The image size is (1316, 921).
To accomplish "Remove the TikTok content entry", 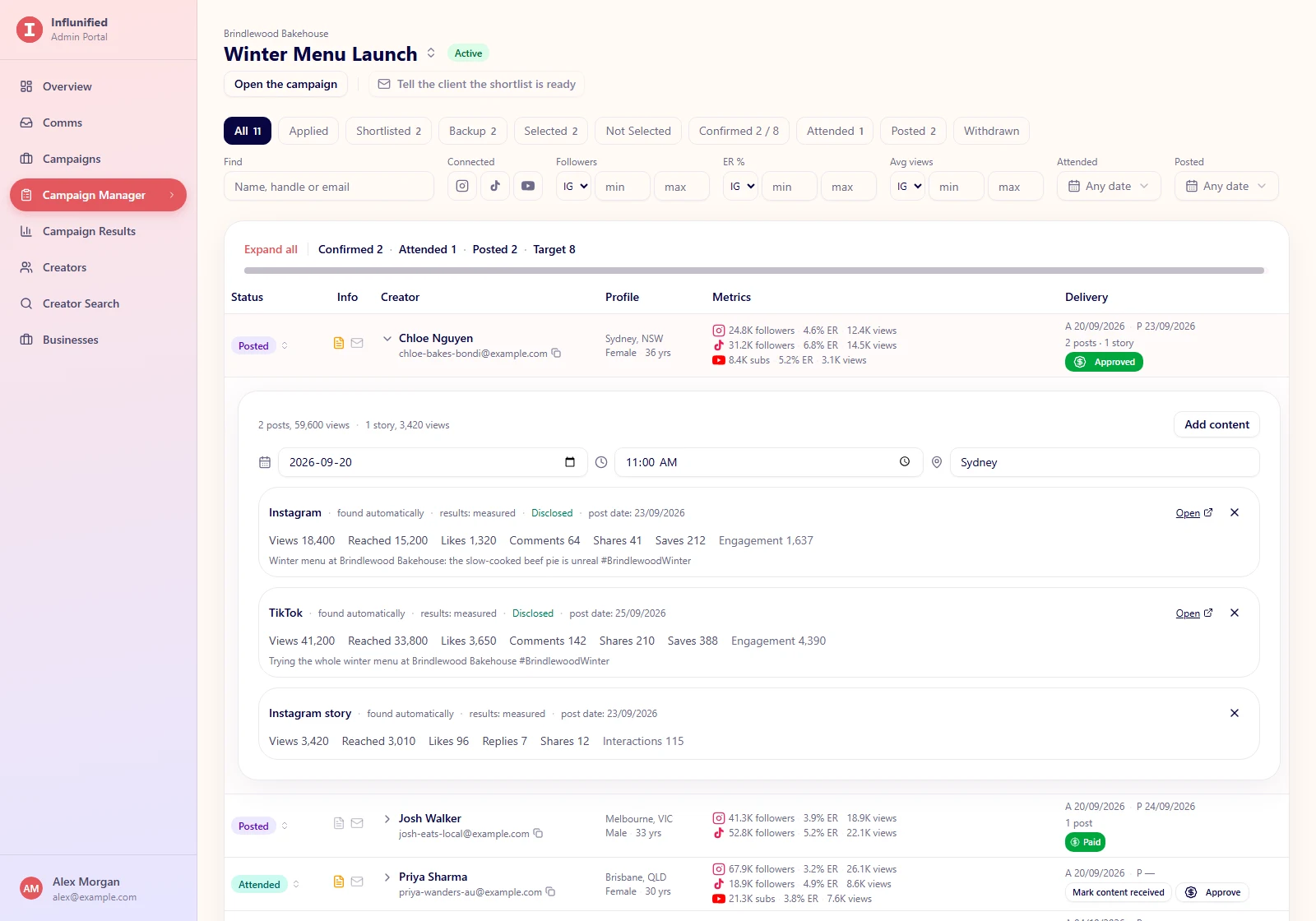I will pyautogui.click(x=1235, y=613).
